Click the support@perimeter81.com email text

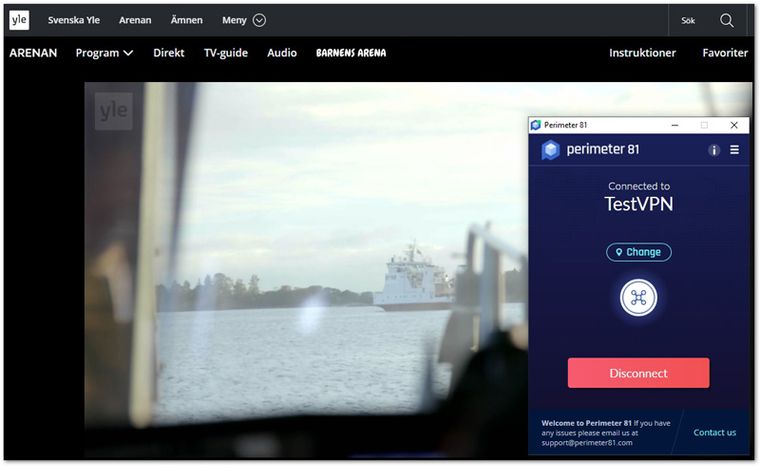(x=587, y=443)
